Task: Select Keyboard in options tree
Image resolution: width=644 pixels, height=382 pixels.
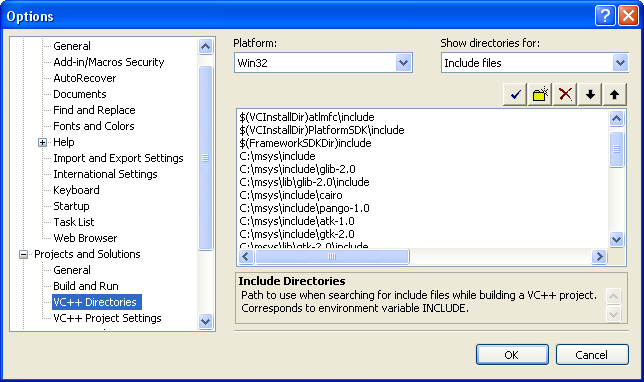Action: pyautogui.click(x=76, y=190)
